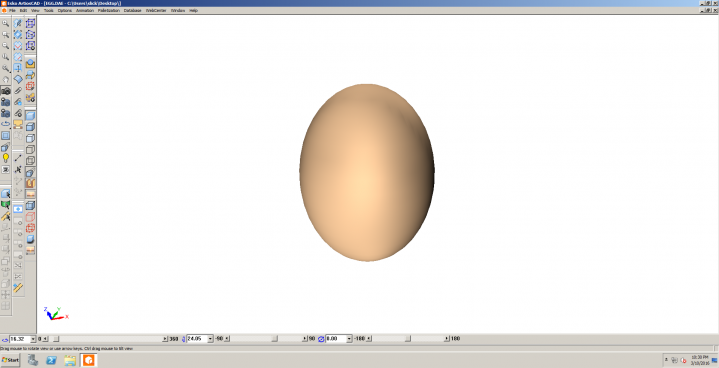
Task: Click the yellow ruler with arrow icon
Action: pyautogui.click(x=6, y=216)
